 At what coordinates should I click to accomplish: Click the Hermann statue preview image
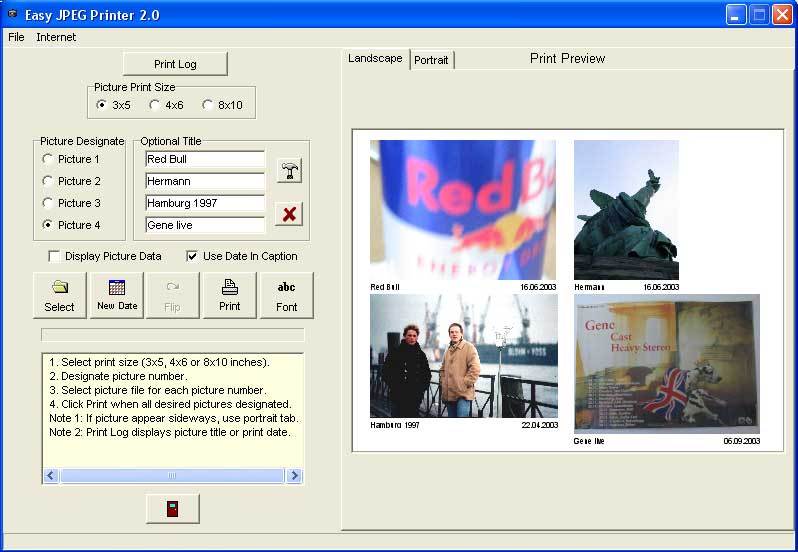[x=626, y=210]
